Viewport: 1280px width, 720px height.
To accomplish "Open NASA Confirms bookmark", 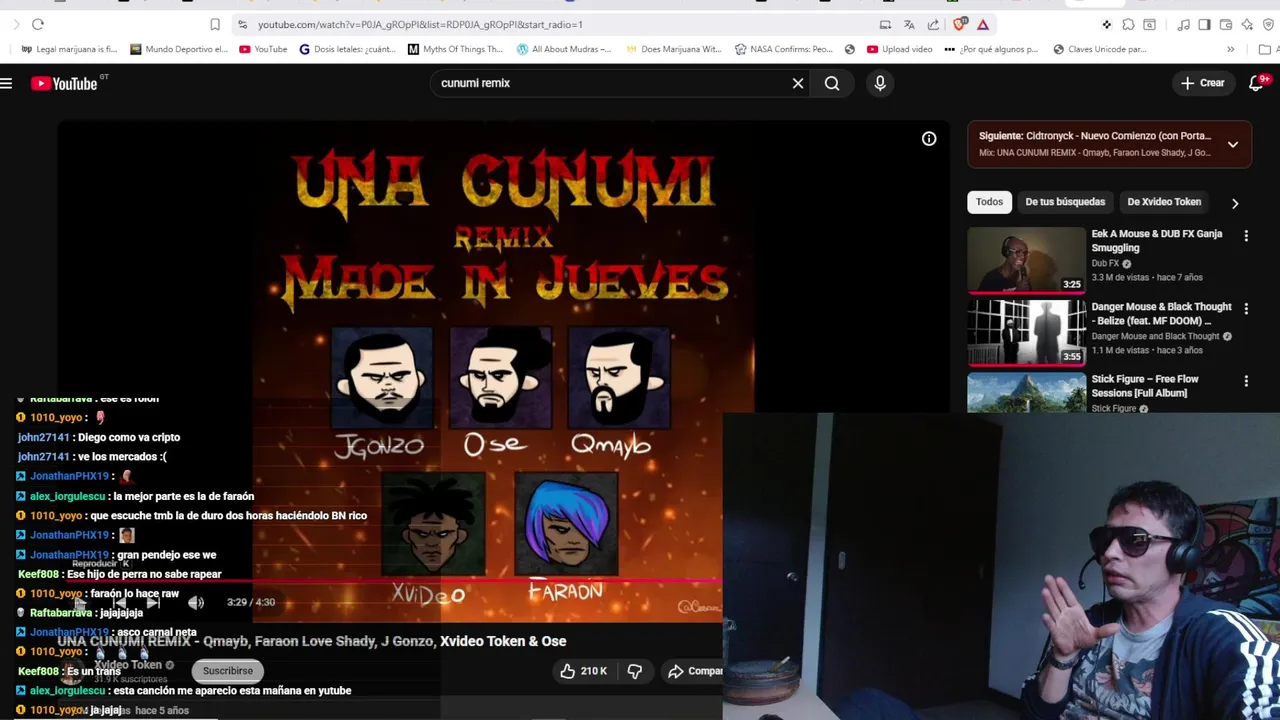I will coord(783,49).
